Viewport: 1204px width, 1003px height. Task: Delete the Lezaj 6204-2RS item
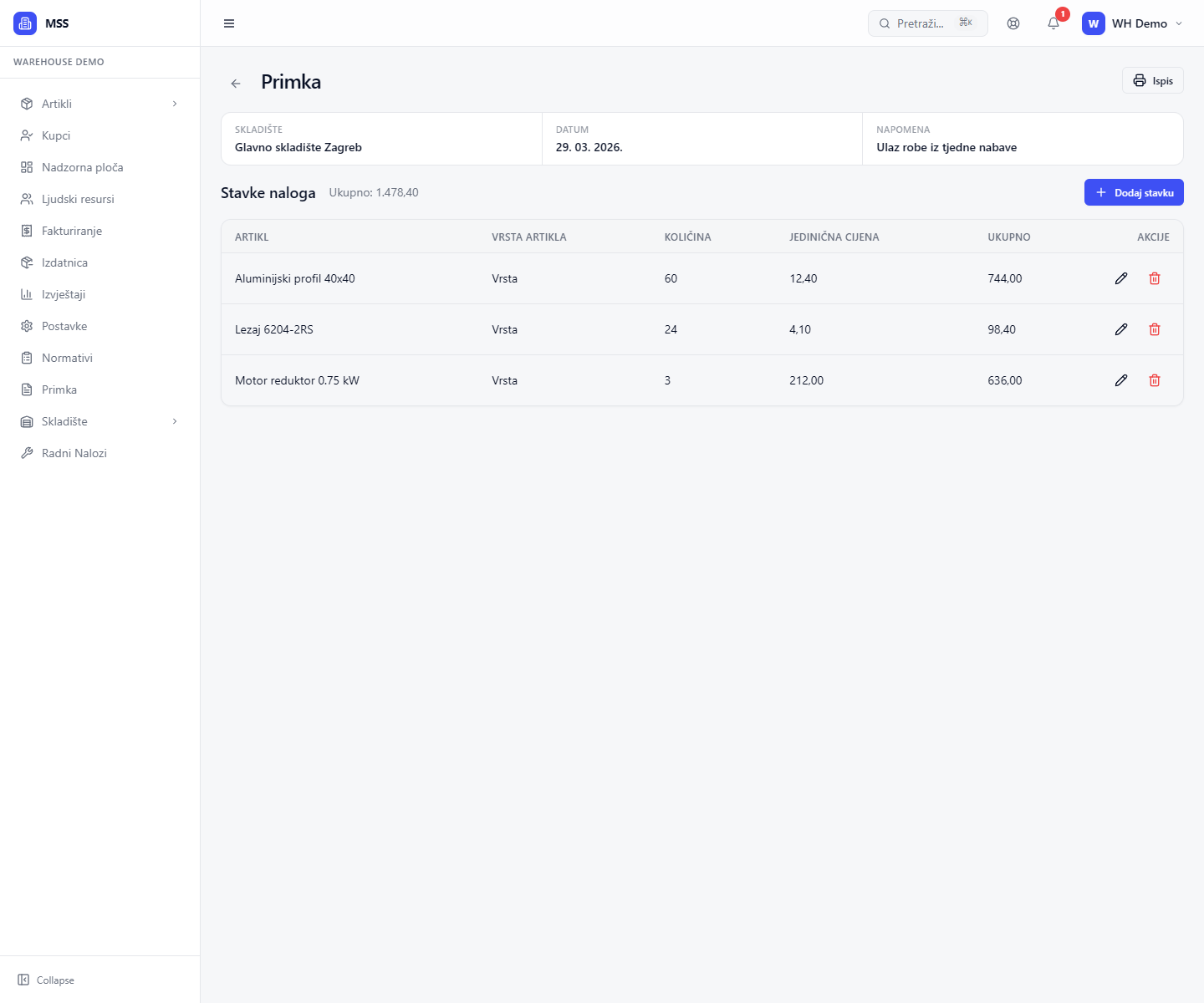click(1155, 329)
